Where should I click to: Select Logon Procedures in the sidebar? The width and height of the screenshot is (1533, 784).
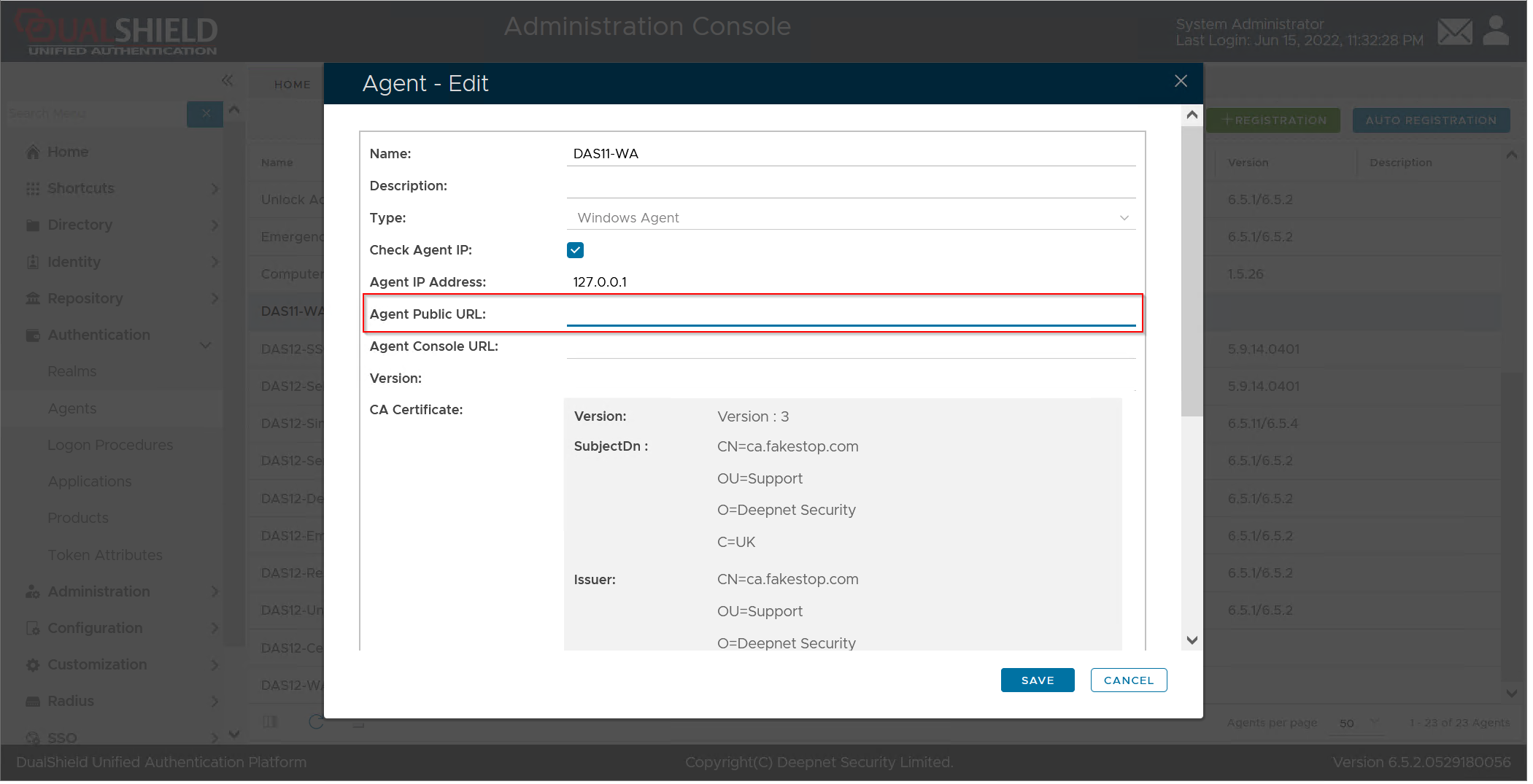(x=110, y=445)
